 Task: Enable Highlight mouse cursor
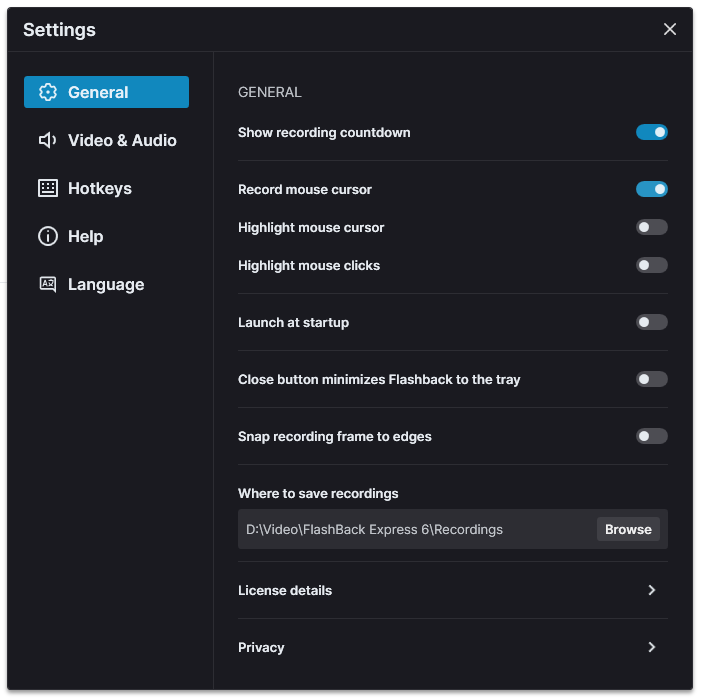652,227
